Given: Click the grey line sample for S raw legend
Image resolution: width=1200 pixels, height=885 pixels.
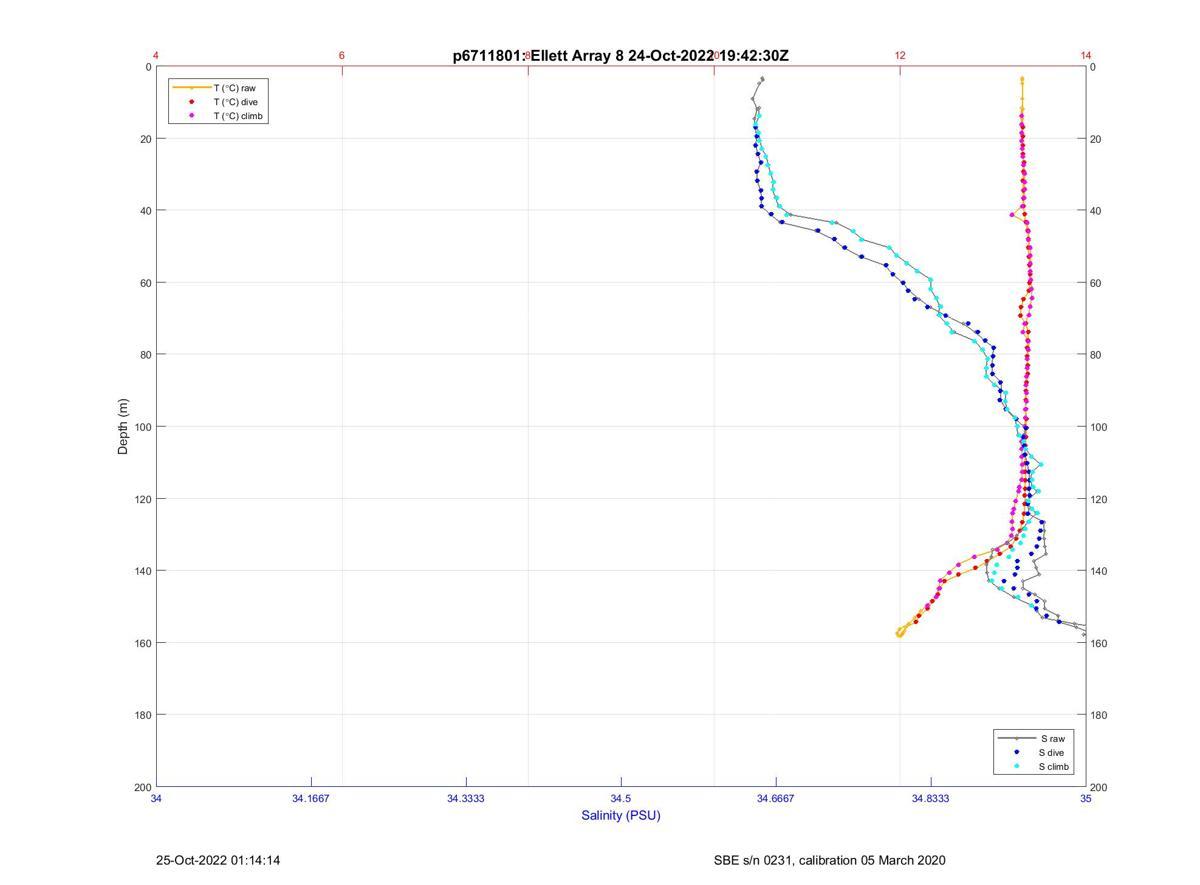Looking at the screenshot, I should 1016,738.
